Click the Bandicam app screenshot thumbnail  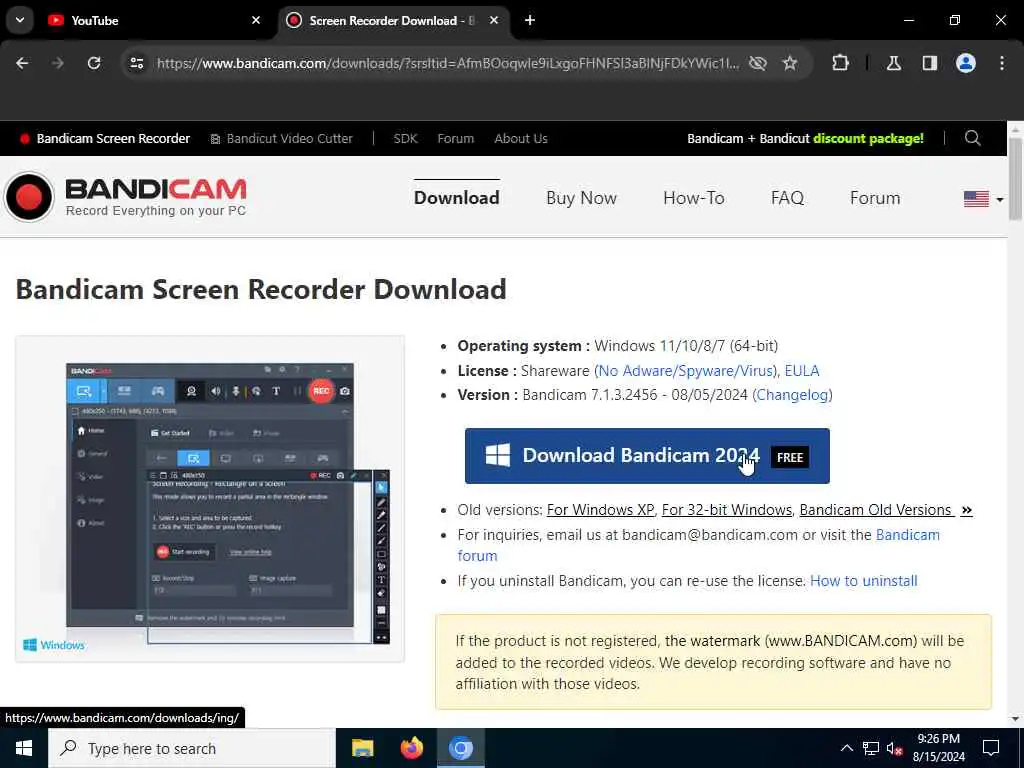tap(210, 499)
